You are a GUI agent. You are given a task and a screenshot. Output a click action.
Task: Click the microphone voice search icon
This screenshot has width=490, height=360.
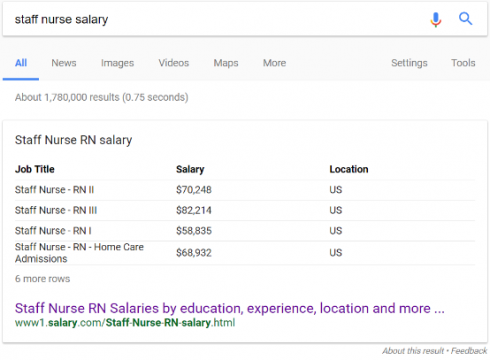point(435,19)
